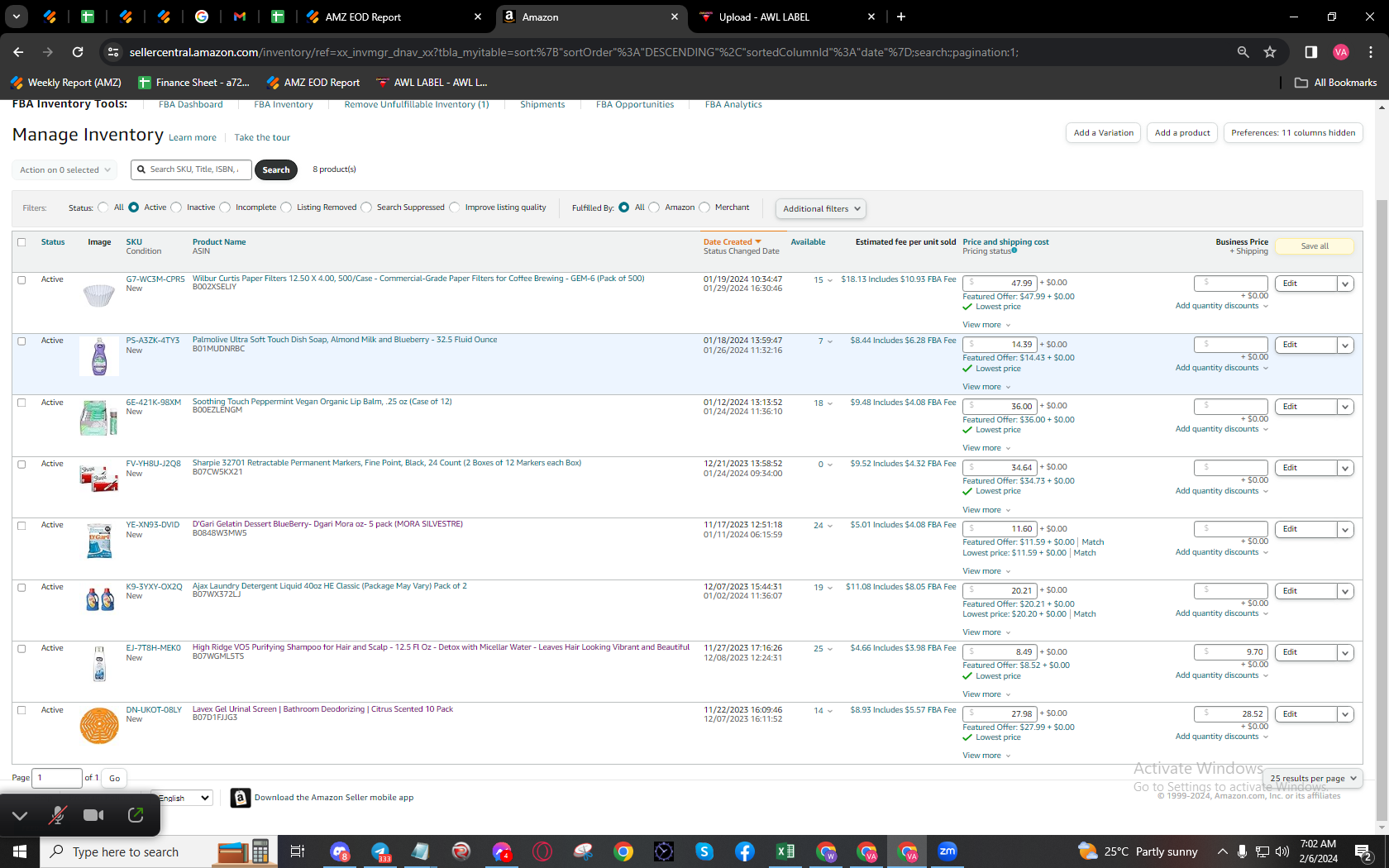
Task: Open the FBA Analytics menu item
Action: [x=733, y=104]
